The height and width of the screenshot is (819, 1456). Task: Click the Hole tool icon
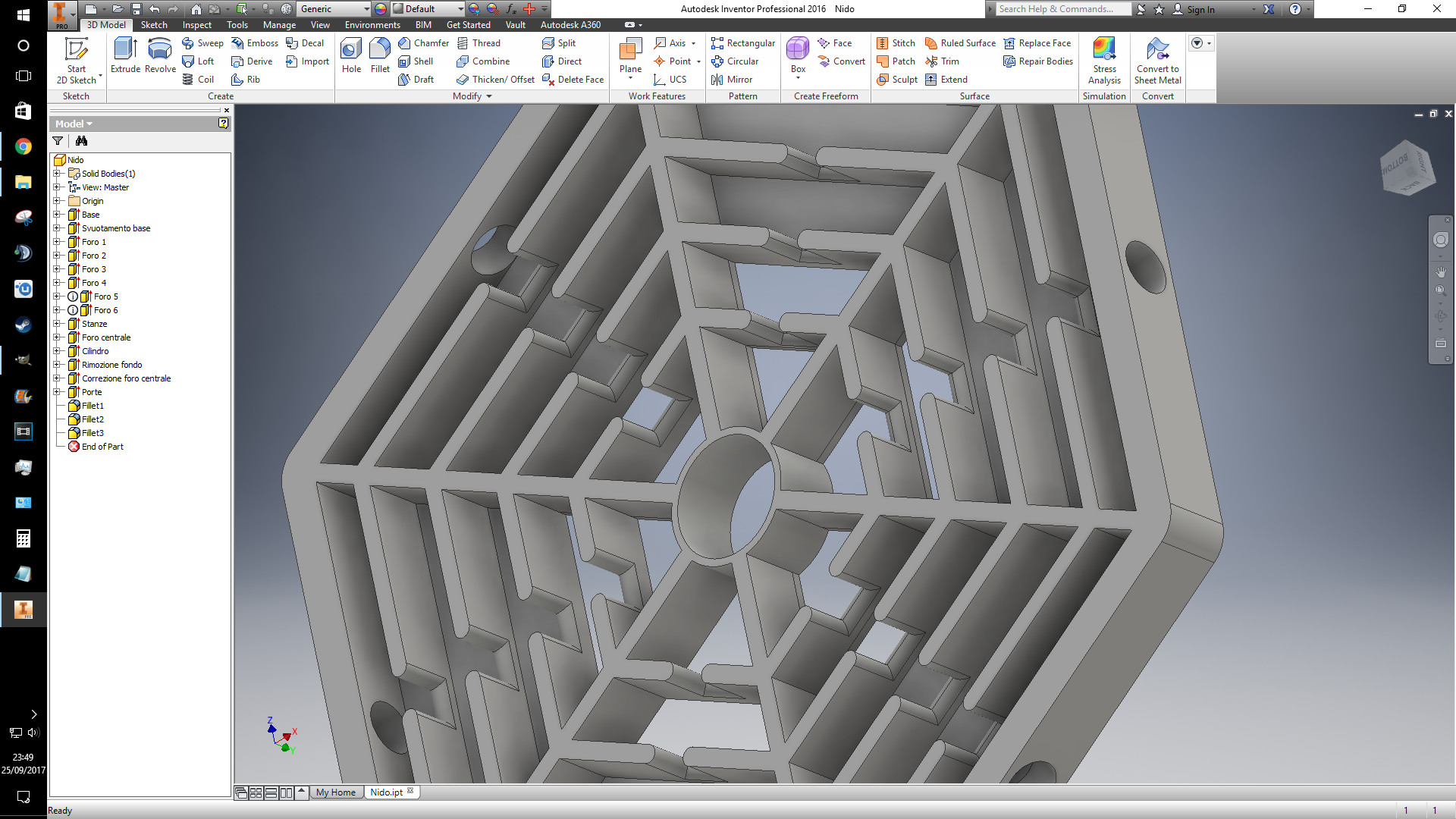pyautogui.click(x=351, y=50)
